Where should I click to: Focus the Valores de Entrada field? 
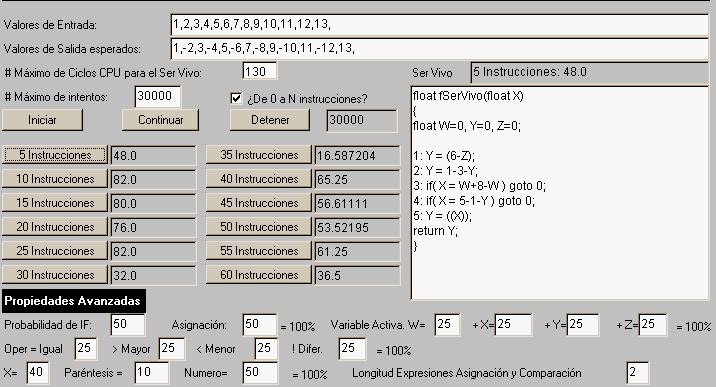439,25
